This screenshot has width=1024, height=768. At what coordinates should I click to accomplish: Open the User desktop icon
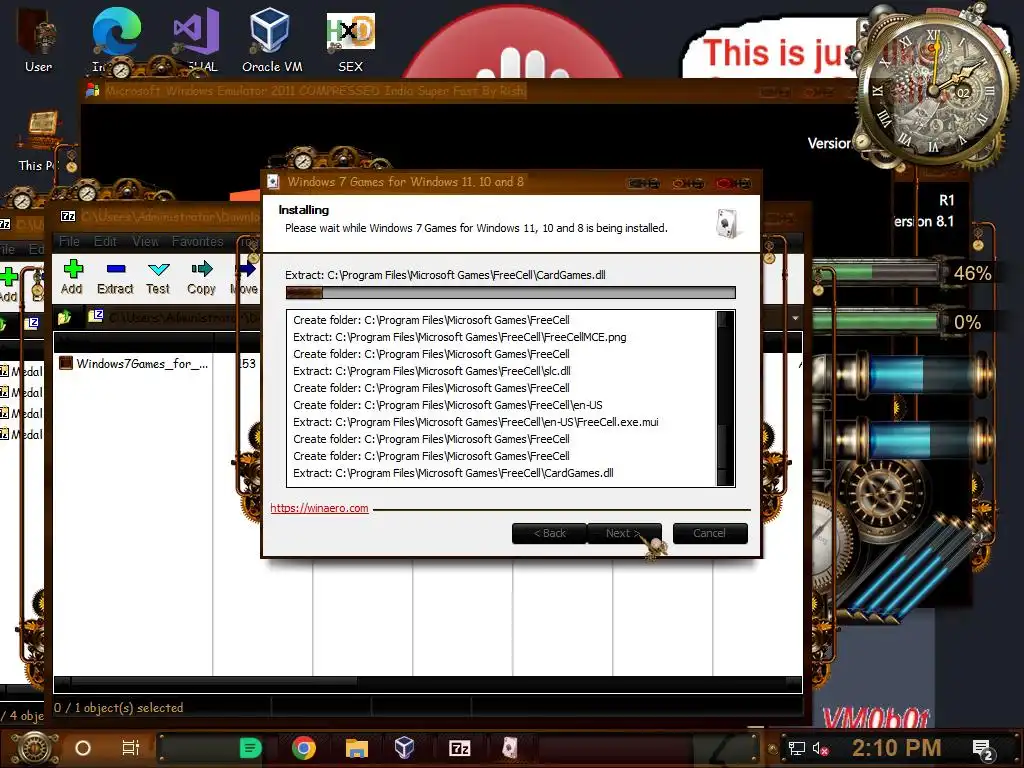38,40
